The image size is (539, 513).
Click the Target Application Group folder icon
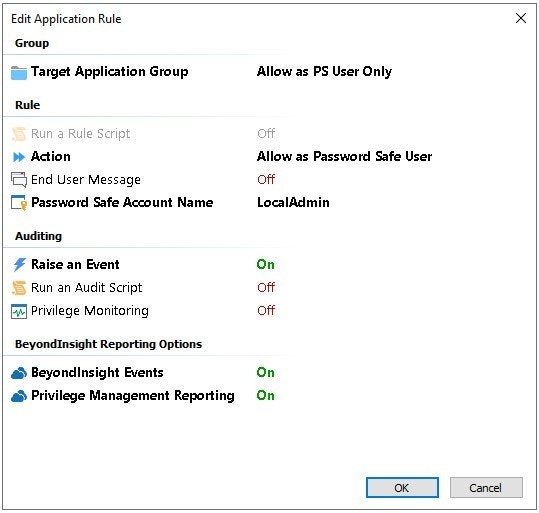(x=19, y=73)
